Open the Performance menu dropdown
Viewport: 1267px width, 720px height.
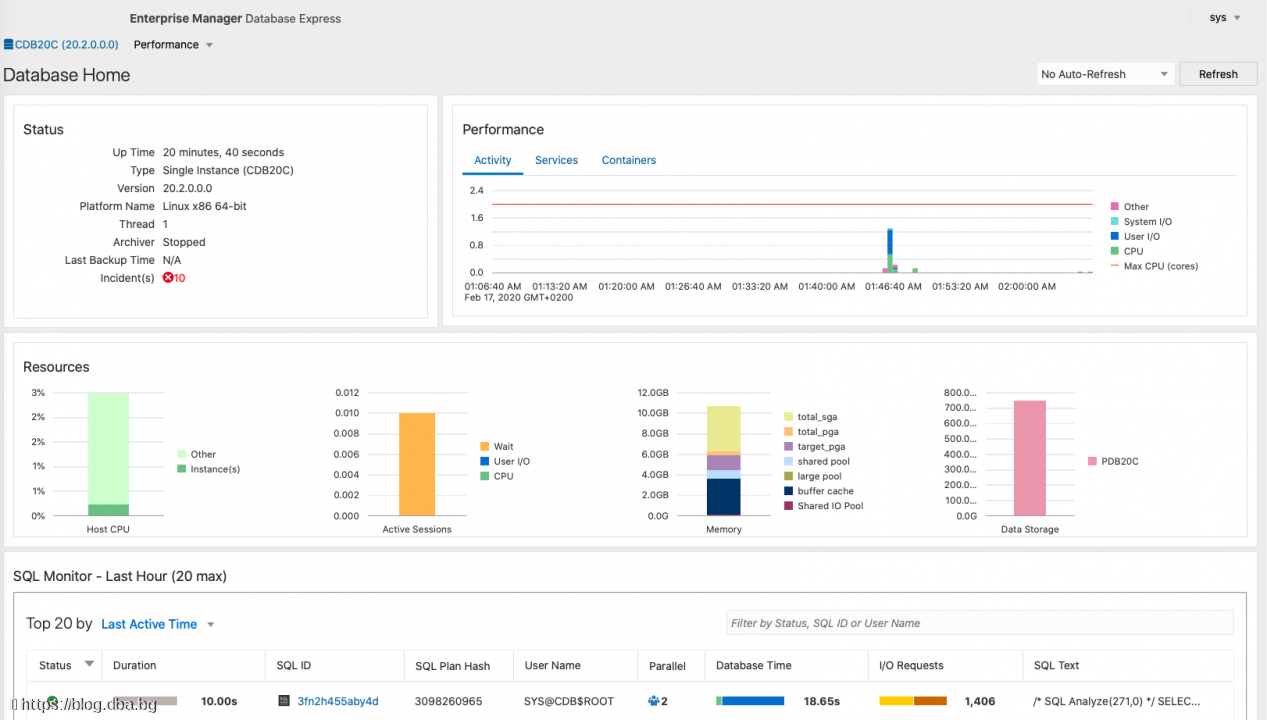click(173, 45)
